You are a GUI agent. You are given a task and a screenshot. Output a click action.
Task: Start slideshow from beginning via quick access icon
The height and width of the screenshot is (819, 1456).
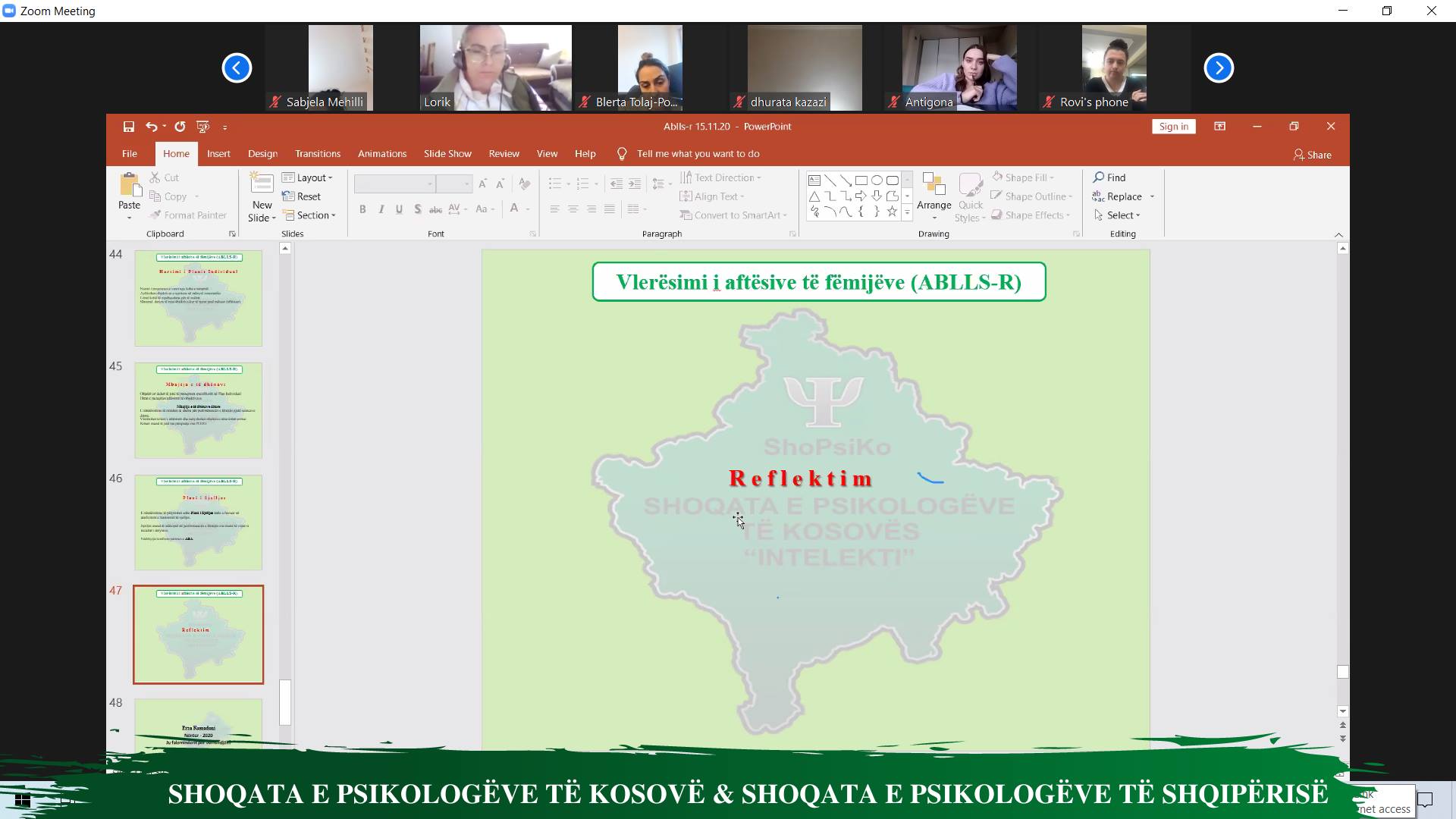[x=202, y=127]
